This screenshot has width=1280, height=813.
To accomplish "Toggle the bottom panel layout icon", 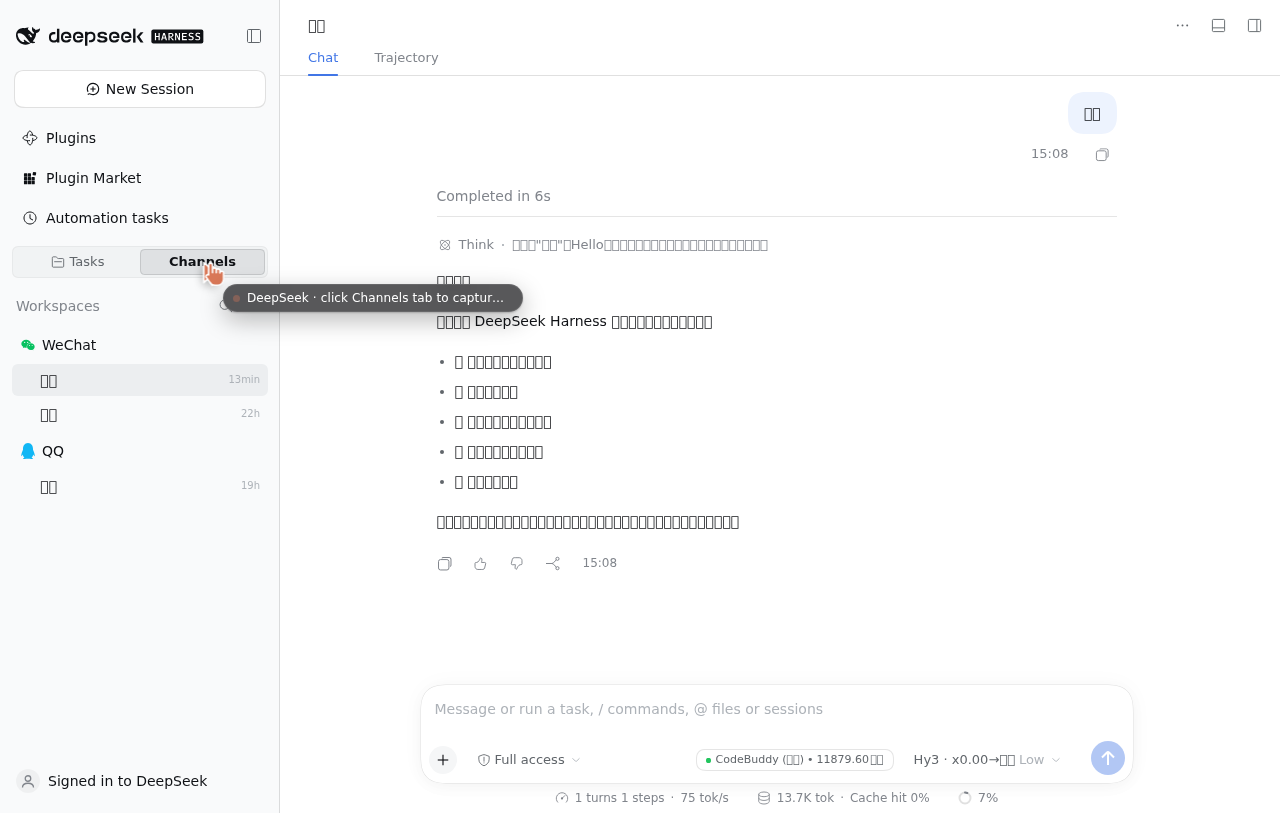I will pos(1218,25).
